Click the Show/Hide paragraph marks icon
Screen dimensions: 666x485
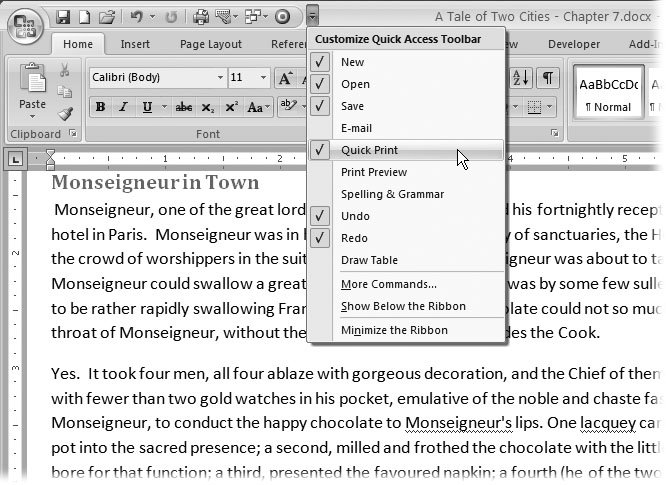pos(548,78)
